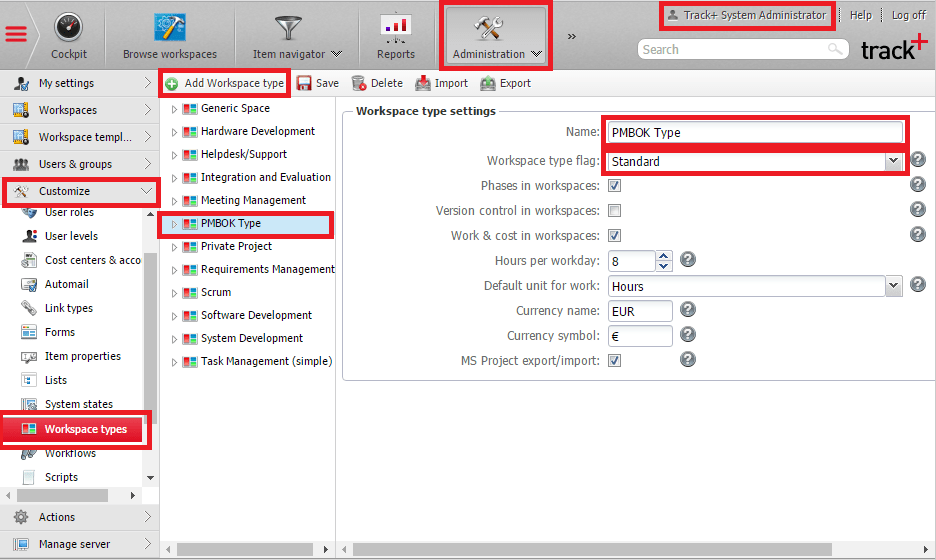Image resolution: width=936 pixels, height=560 pixels.
Task: Click help icon beside Work & cost
Action: point(918,235)
